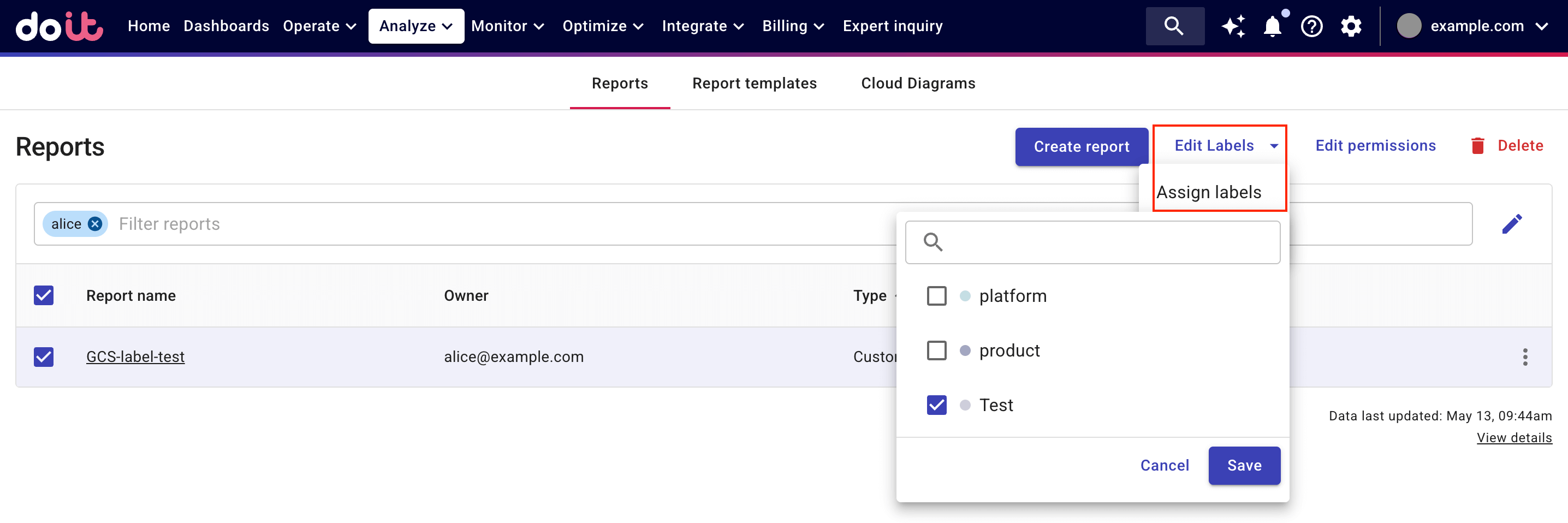Open the three-dot menu for GCS-label-test
1568x523 pixels.
tap(1525, 357)
